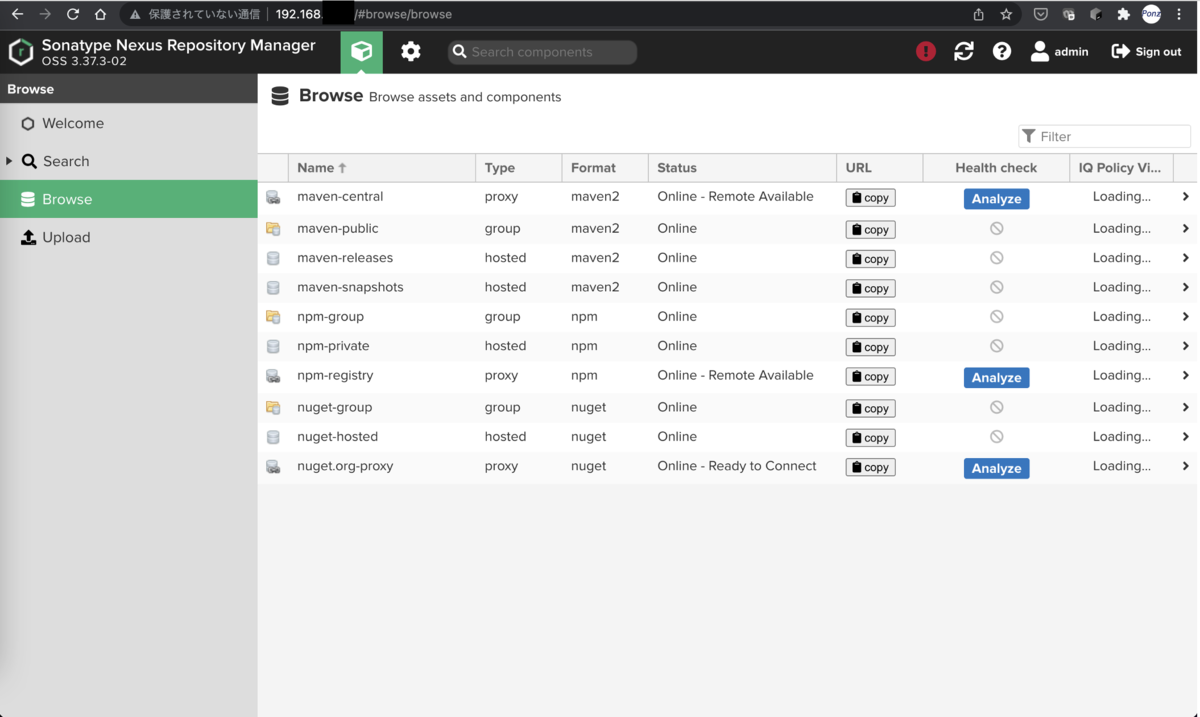Sort by the Status column header
This screenshot has height=717, width=1200.
click(x=742, y=168)
